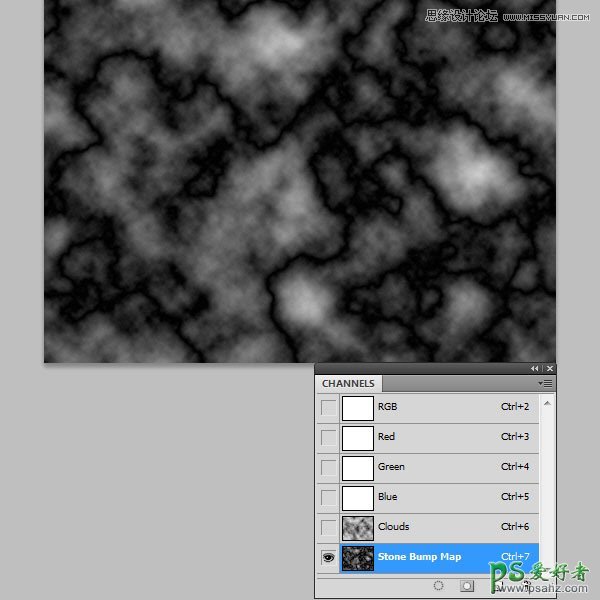The image size is (600, 600).
Task: Enable visibility for the Green channel
Action: pos(328,467)
